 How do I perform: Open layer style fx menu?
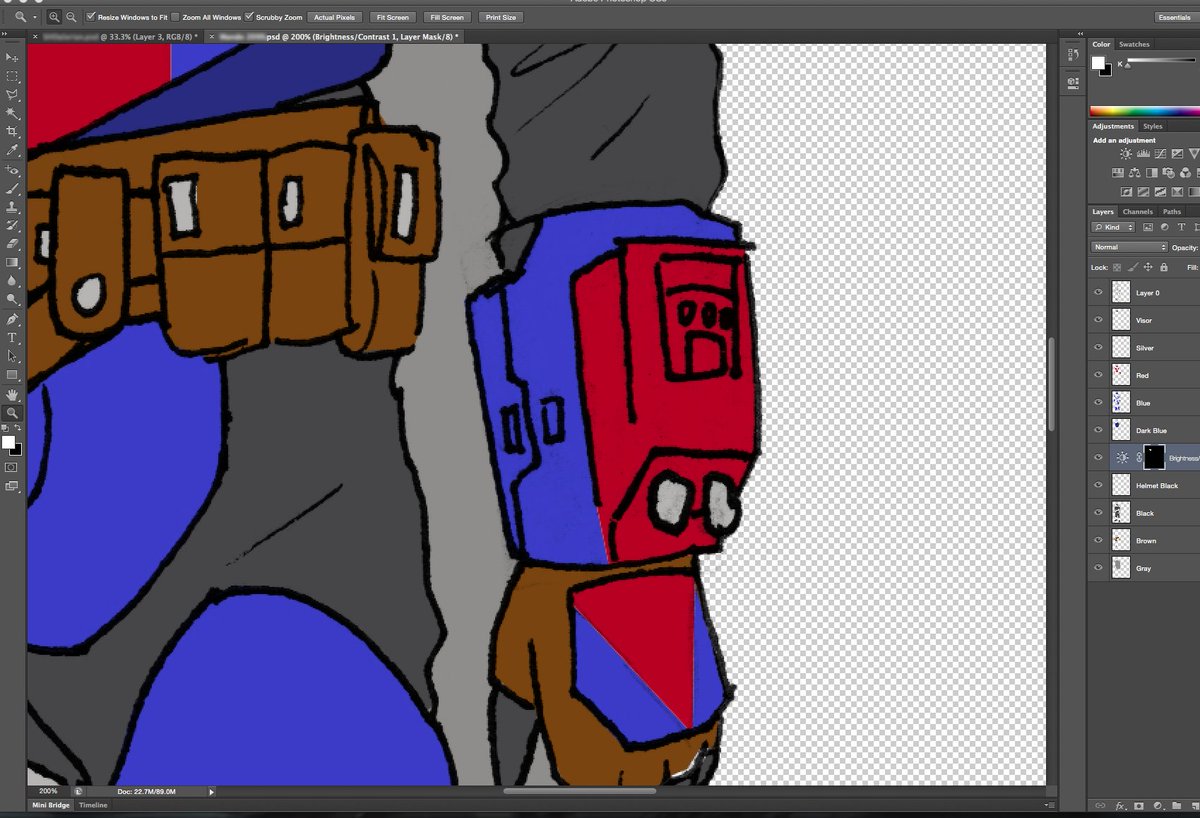(x=1120, y=805)
